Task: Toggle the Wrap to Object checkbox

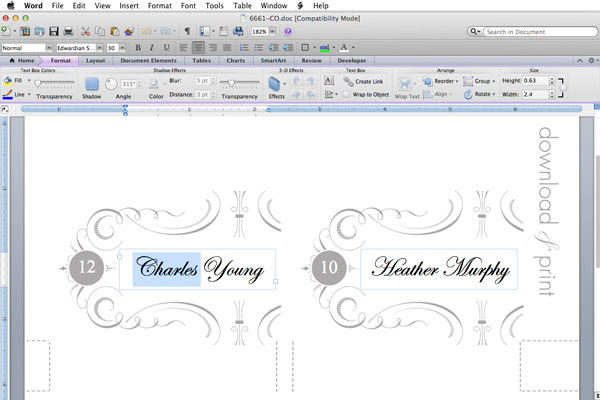Action: (346, 94)
